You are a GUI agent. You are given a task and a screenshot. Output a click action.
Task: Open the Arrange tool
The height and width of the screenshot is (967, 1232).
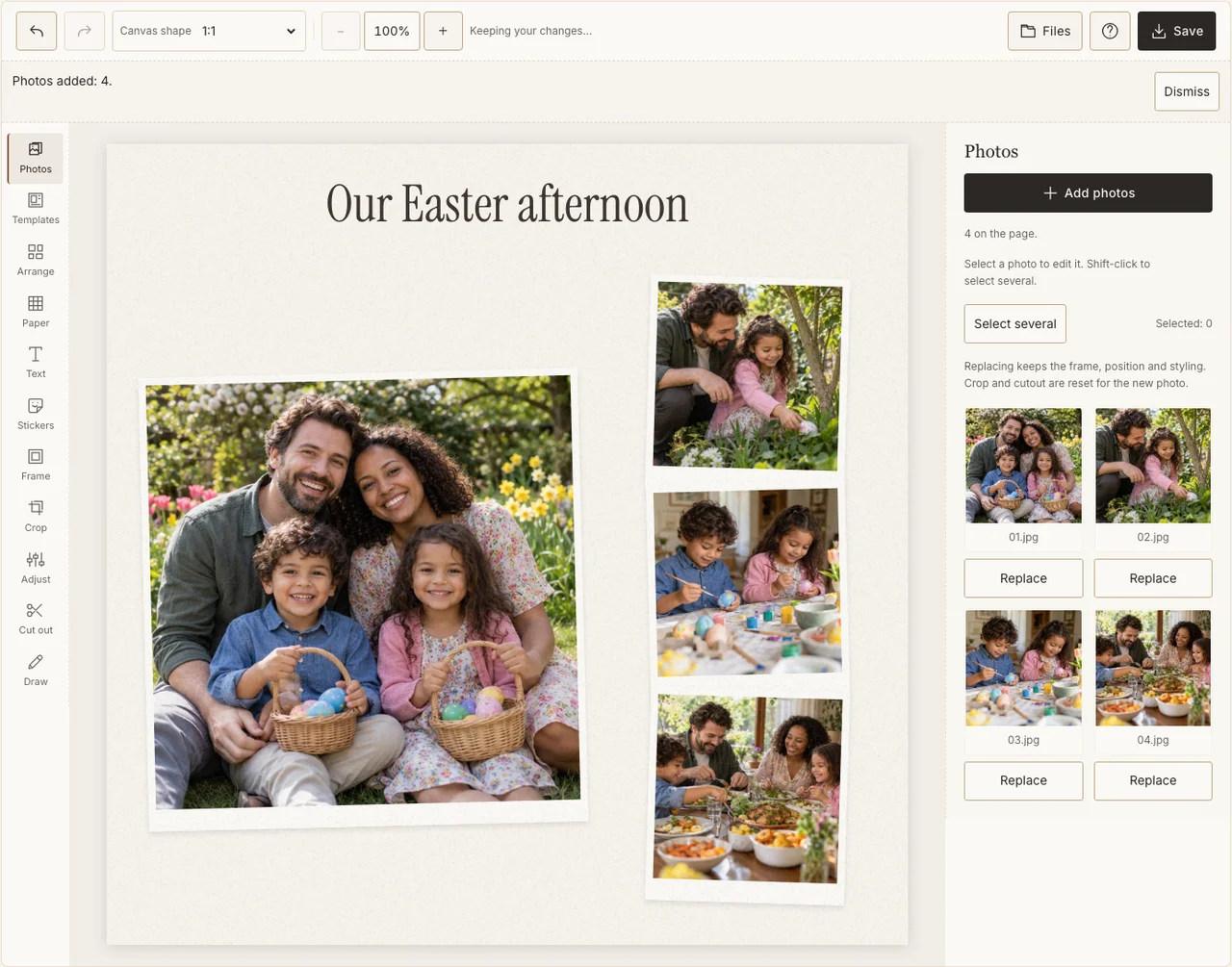(36, 261)
